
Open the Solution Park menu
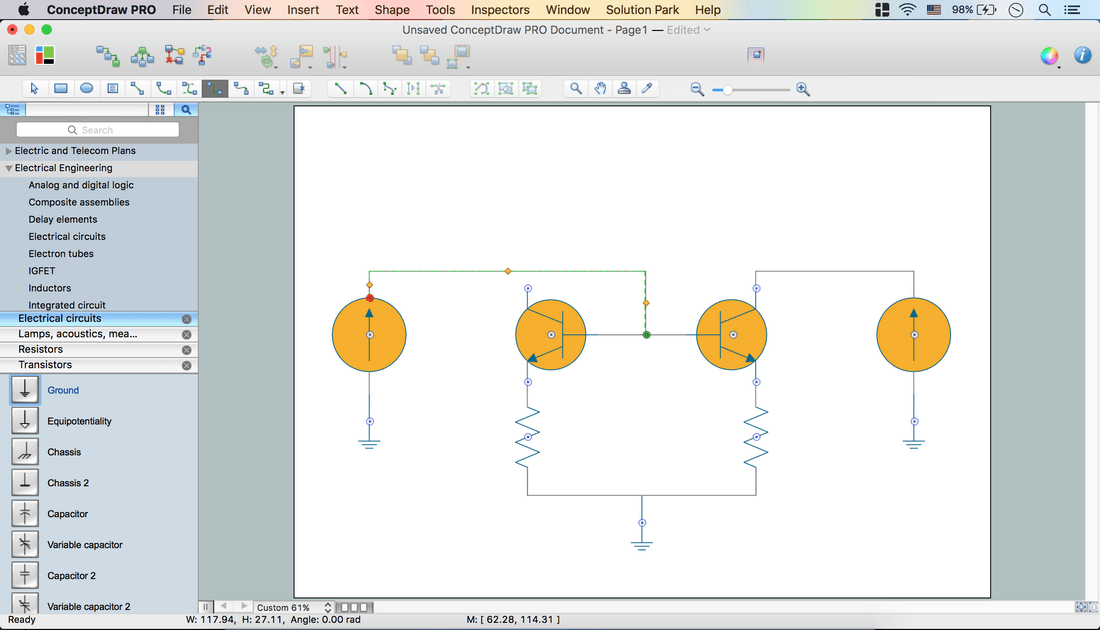642,10
